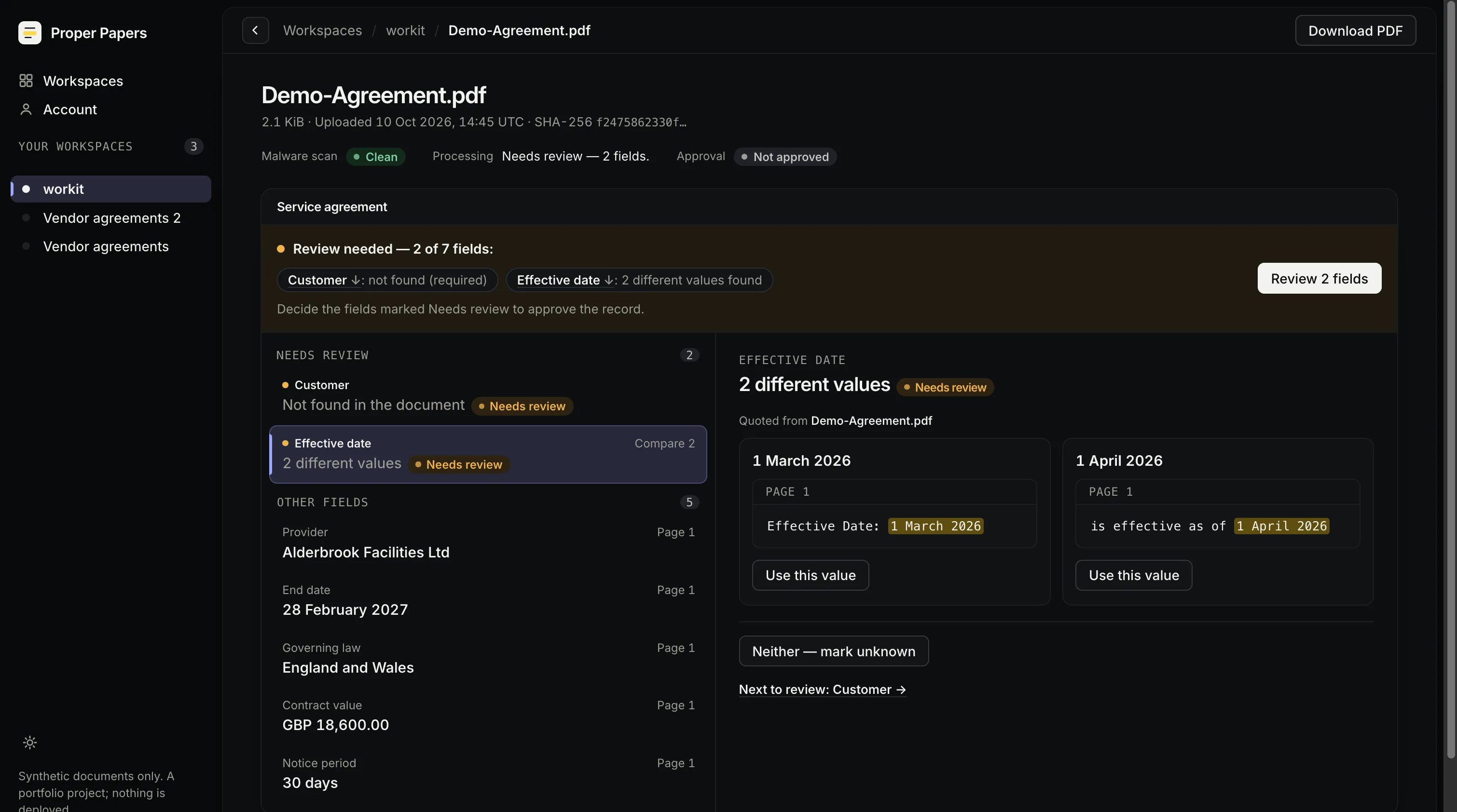
Task: Select the workit workspace
Action: [x=111, y=189]
